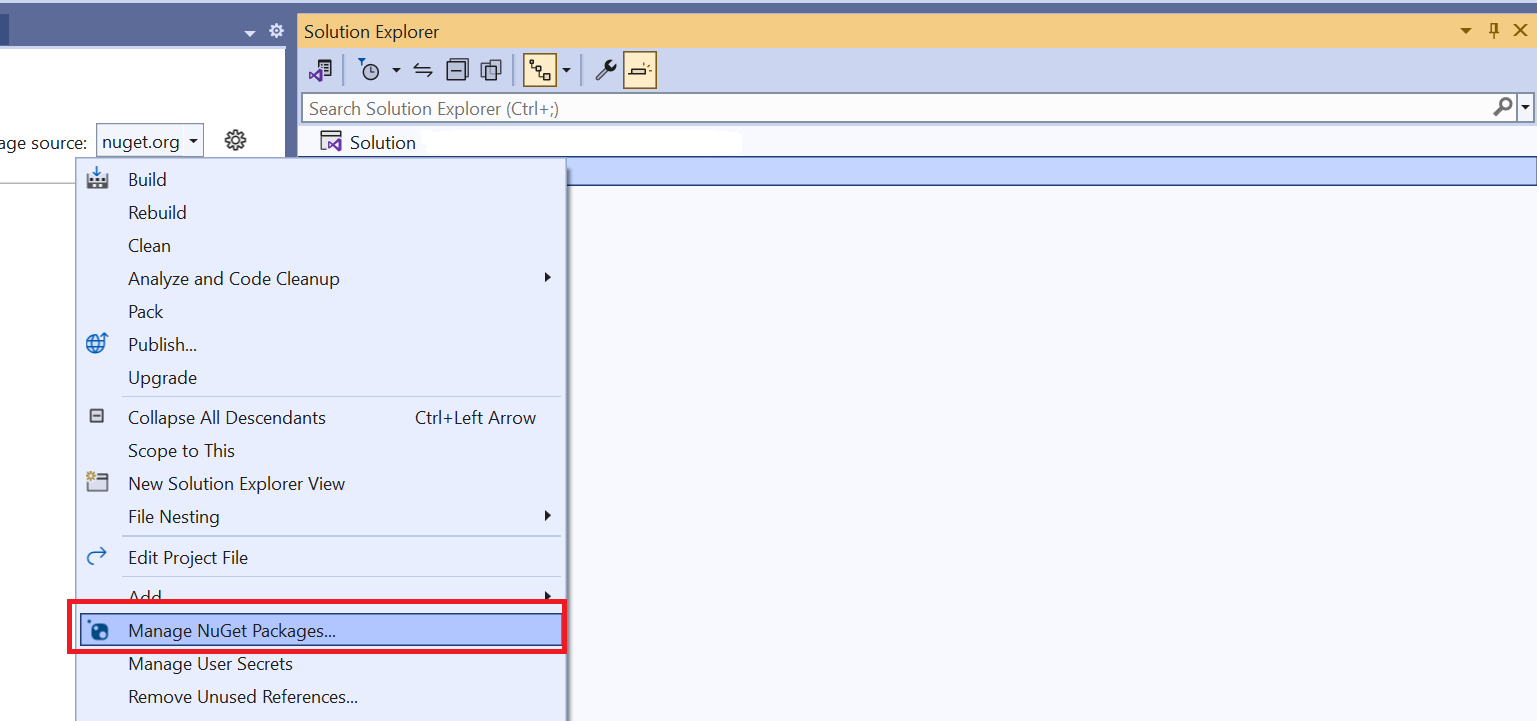The width and height of the screenshot is (1537, 721).
Task: Click the Collapse All icon in toolbar
Action: pyautogui.click(x=457, y=70)
